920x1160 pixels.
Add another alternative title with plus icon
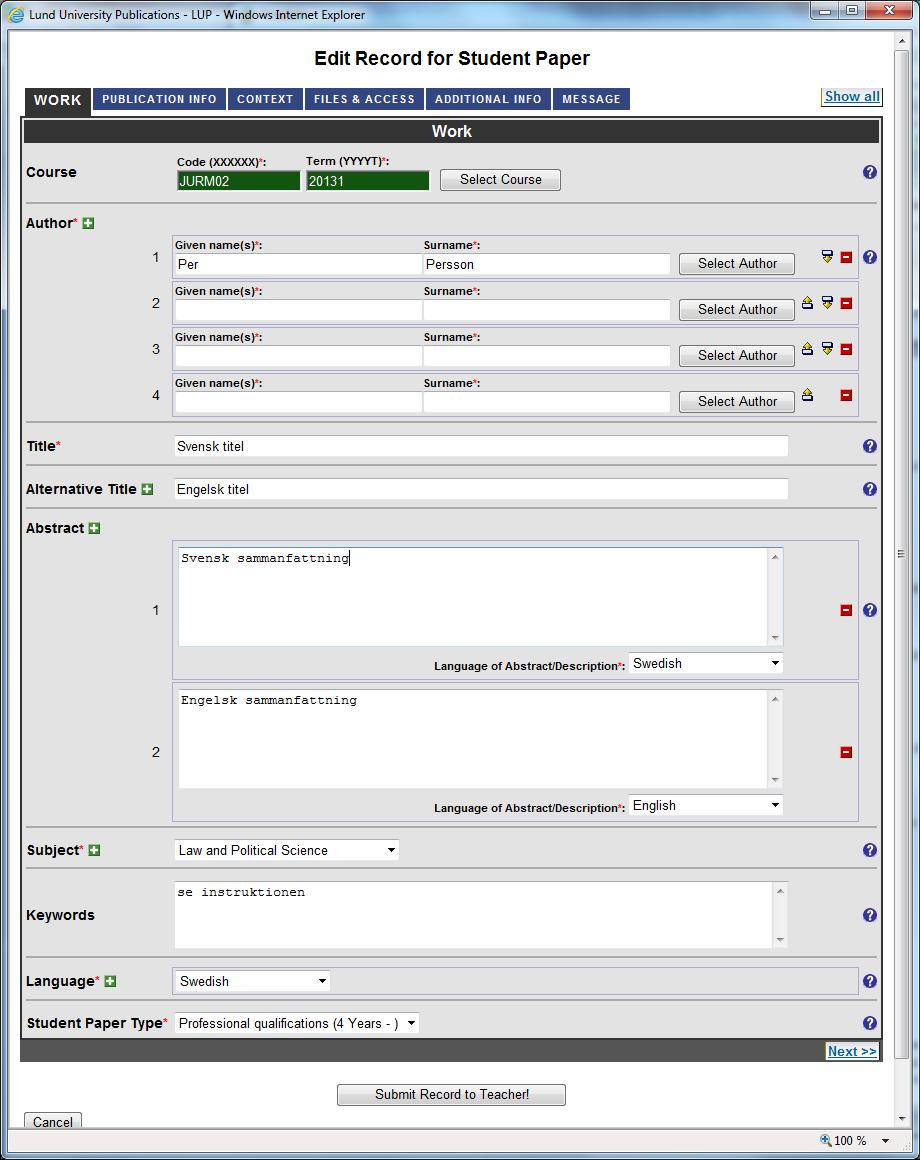(x=147, y=489)
